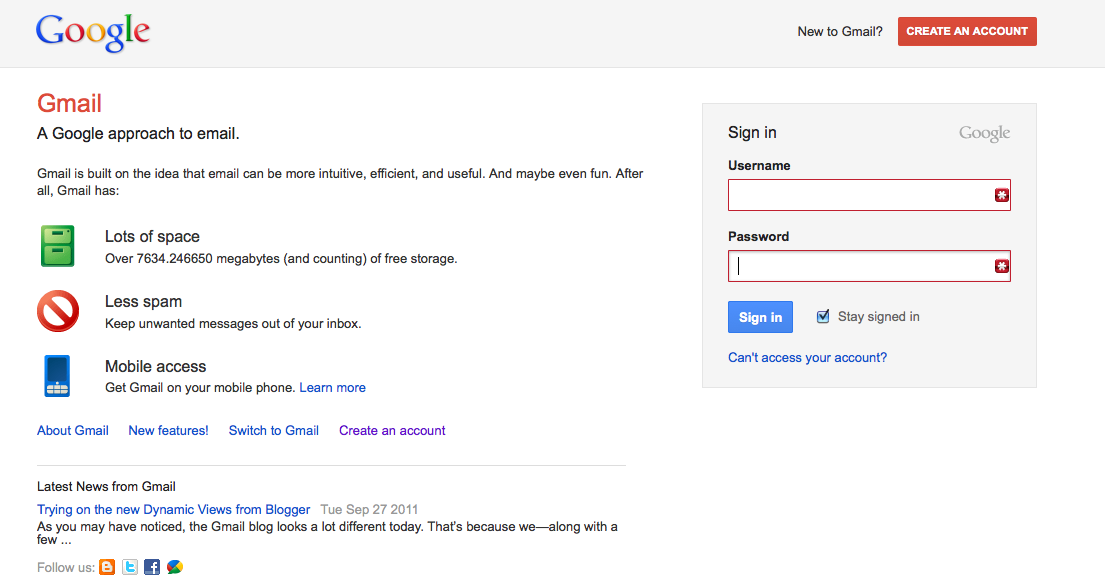This screenshot has width=1105, height=581.
Task: Open the purple Create an account link
Action: click(x=392, y=431)
